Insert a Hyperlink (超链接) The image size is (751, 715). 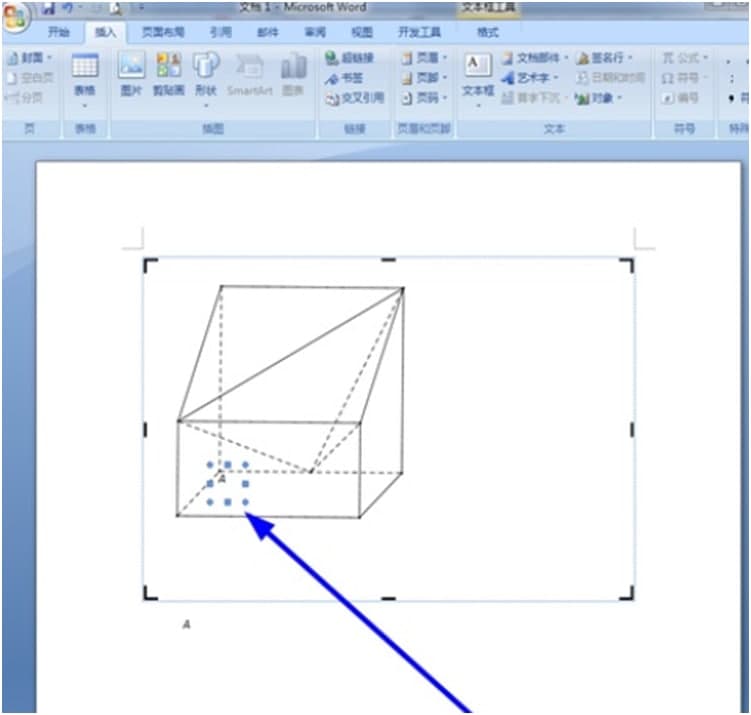tap(349, 58)
